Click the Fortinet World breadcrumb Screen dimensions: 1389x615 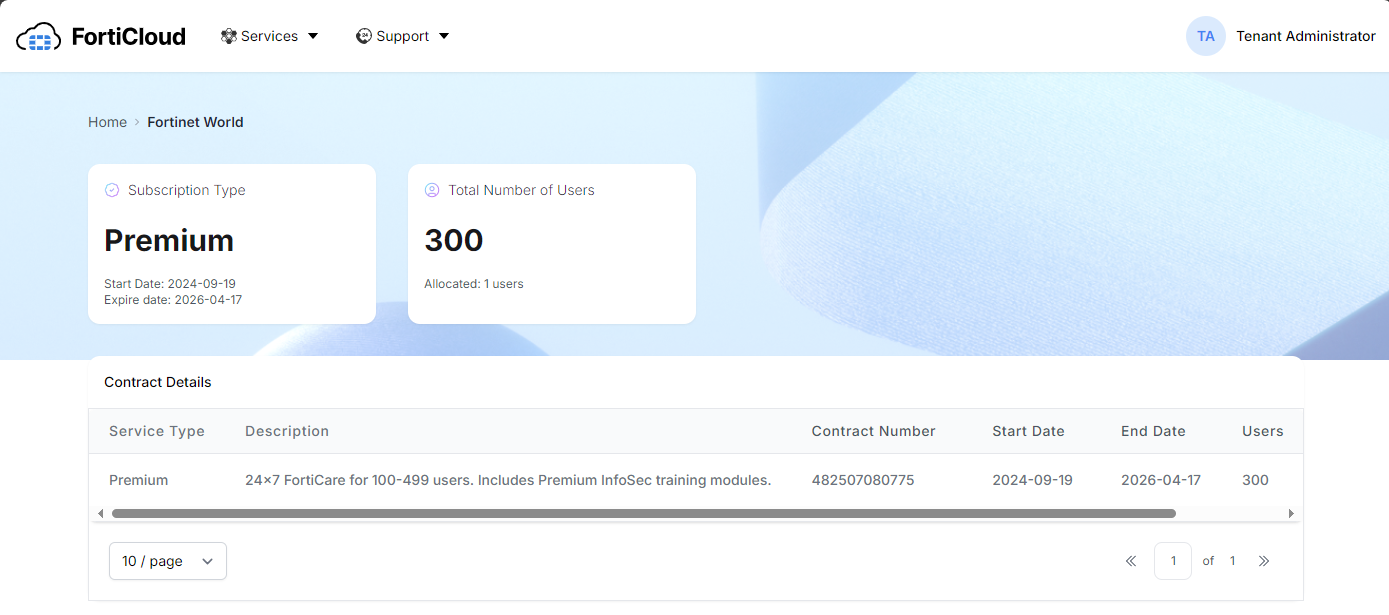[x=195, y=122]
